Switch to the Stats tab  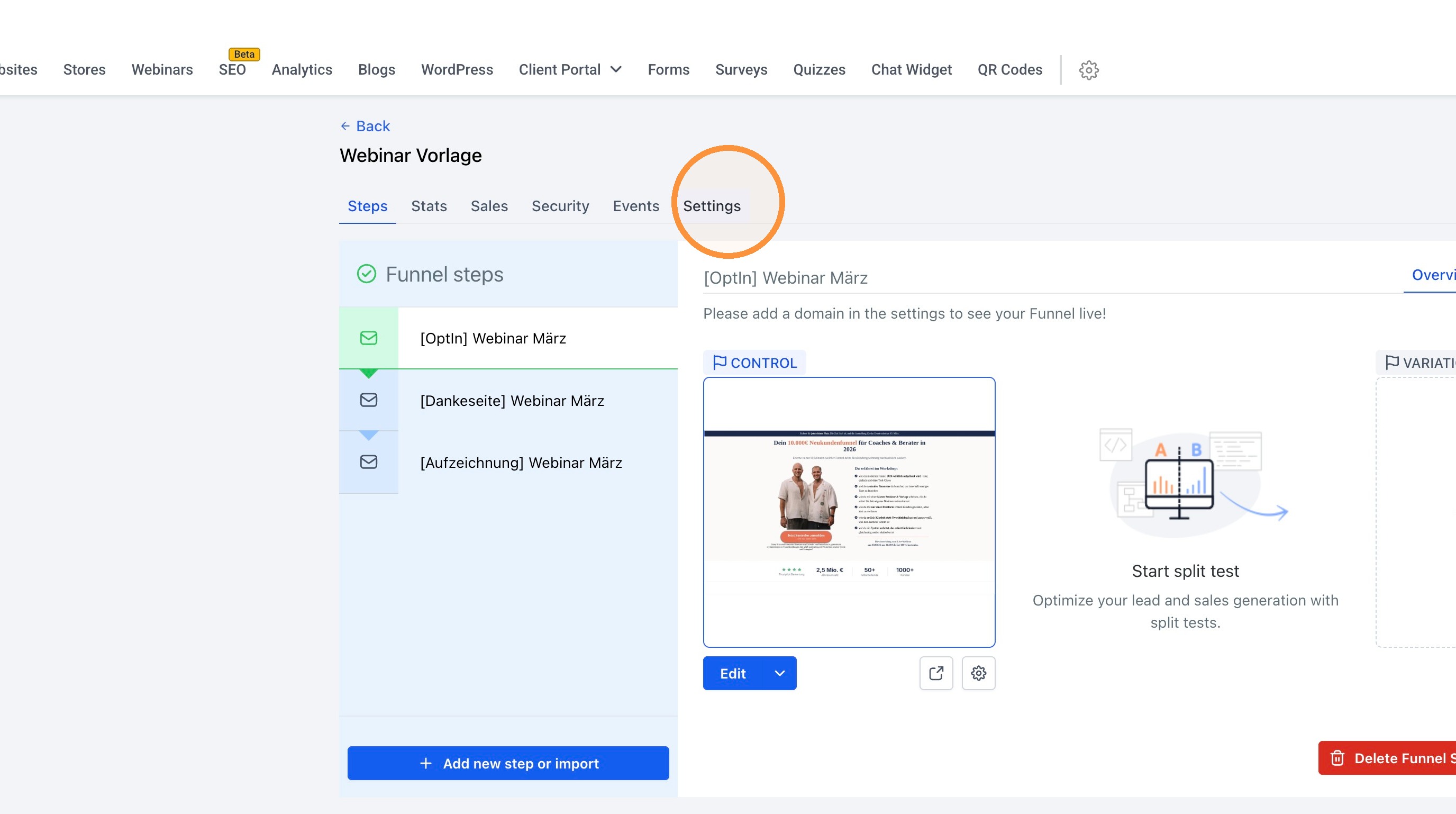429,206
